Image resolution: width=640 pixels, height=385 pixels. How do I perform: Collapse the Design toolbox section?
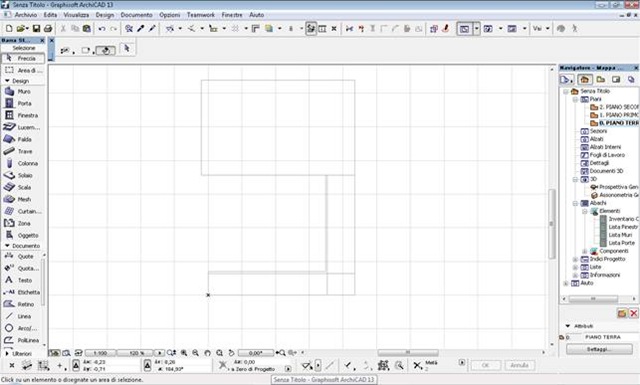(7, 81)
